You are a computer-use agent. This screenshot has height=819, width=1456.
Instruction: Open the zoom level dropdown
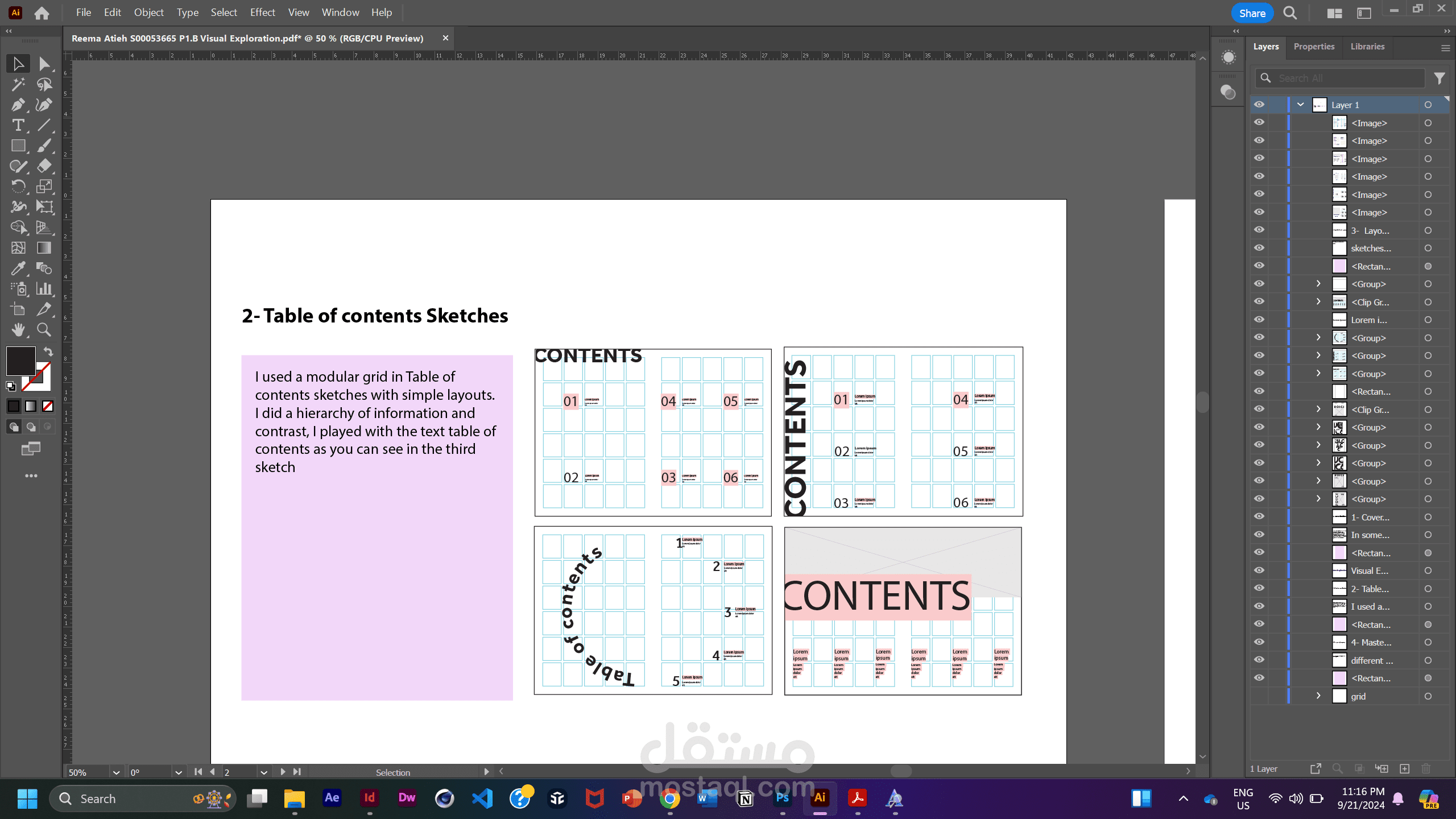[x=116, y=772]
